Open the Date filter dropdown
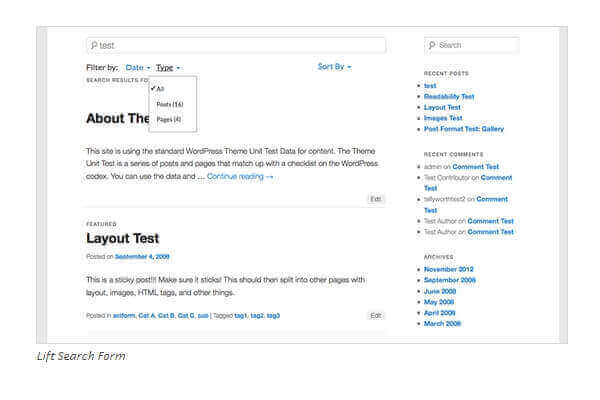 (138, 68)
